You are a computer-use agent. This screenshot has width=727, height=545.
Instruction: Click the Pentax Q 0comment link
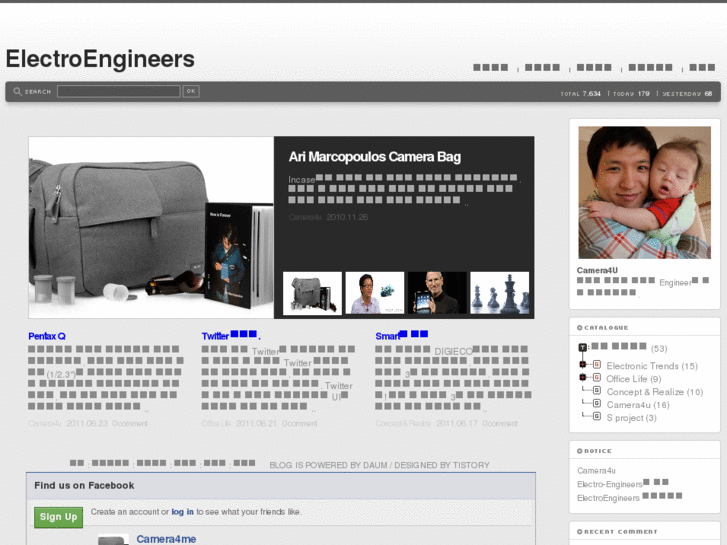(130, 423)
